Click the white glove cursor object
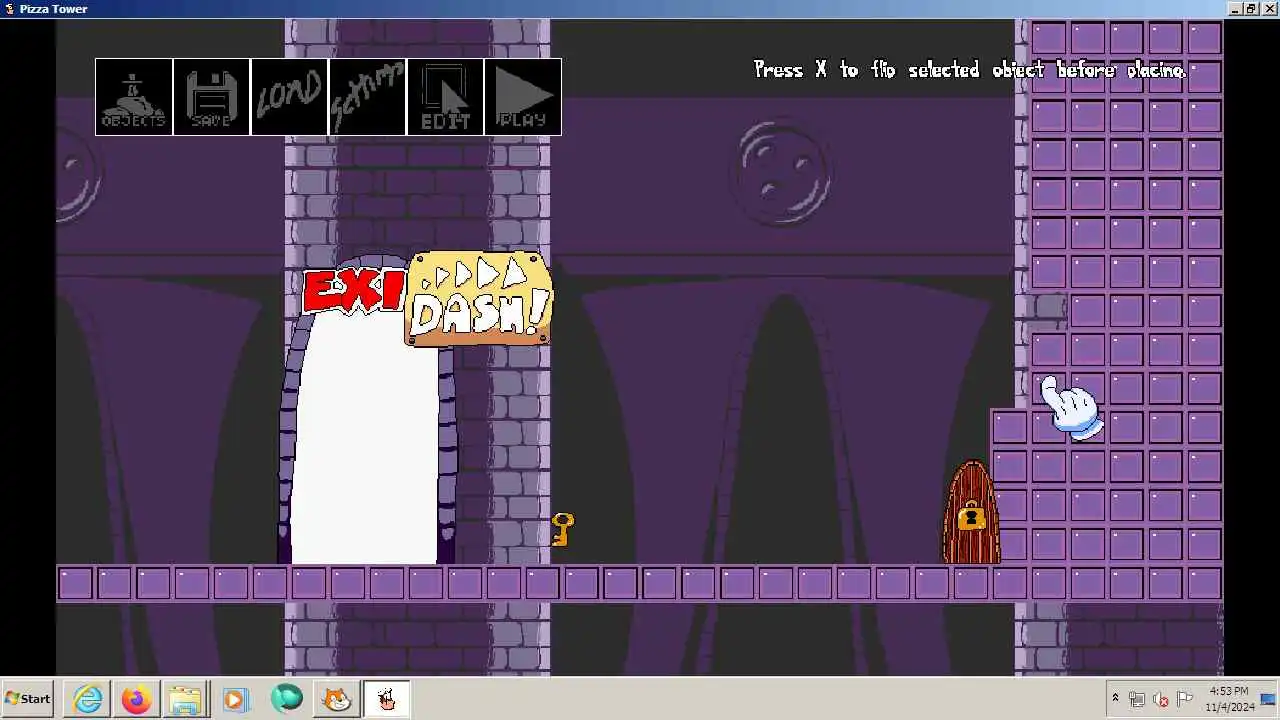This screenshot has width=1280, height=720. [x=1071, y=408]
